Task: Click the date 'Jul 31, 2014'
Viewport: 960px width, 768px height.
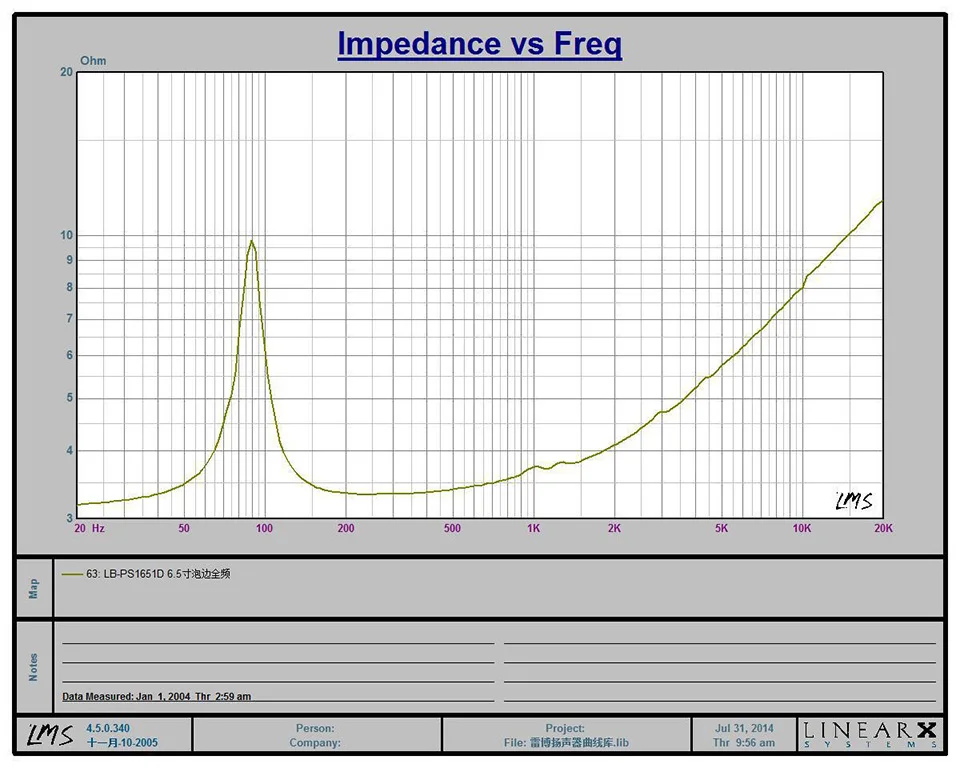Action: tap(744, 728)
